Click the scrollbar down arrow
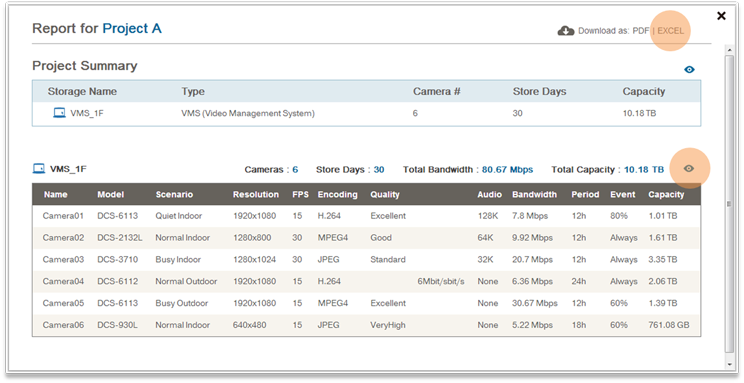744x383 pixels. 729,364
